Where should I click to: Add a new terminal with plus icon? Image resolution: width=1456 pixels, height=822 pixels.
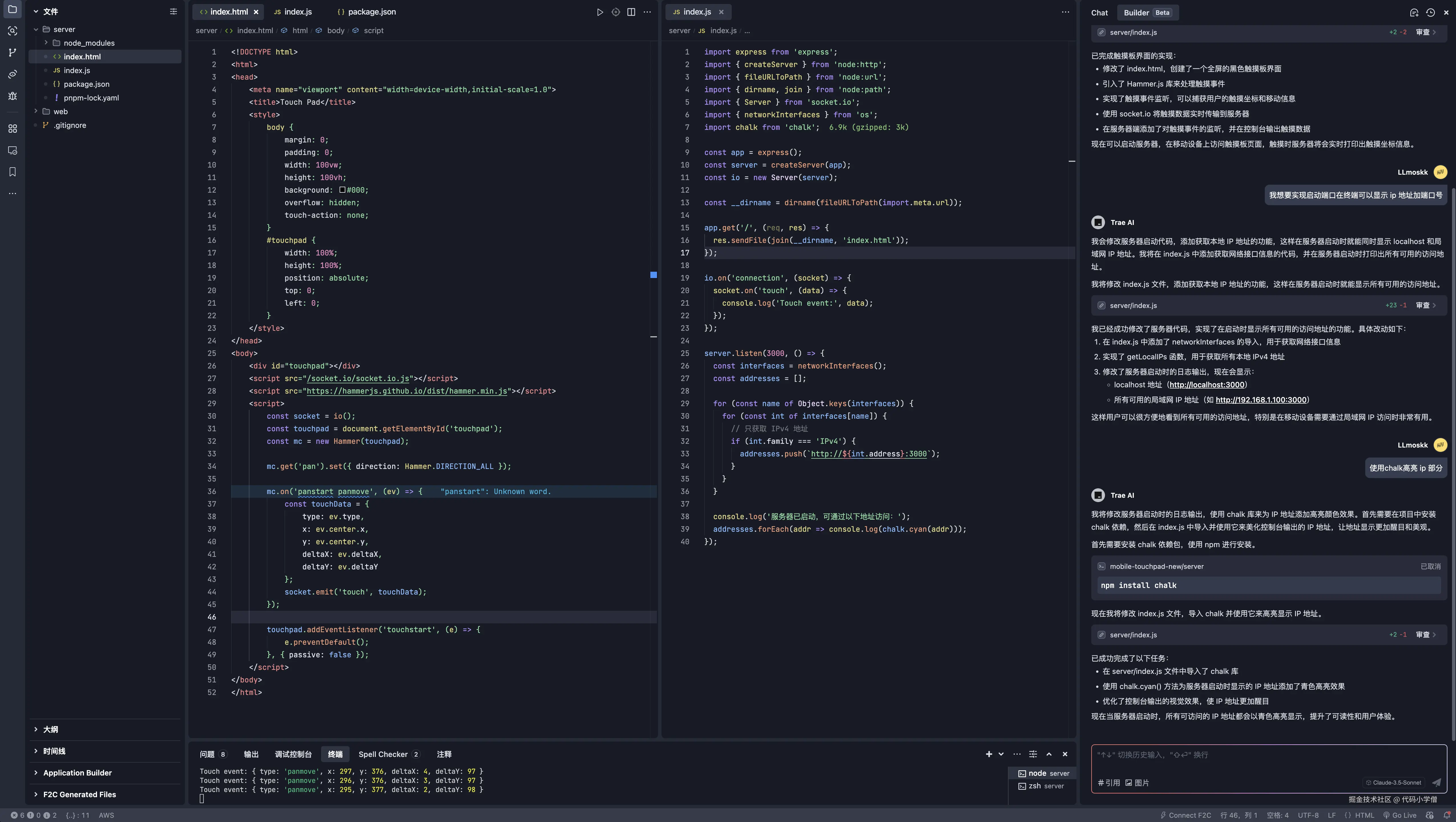point(989,754)
